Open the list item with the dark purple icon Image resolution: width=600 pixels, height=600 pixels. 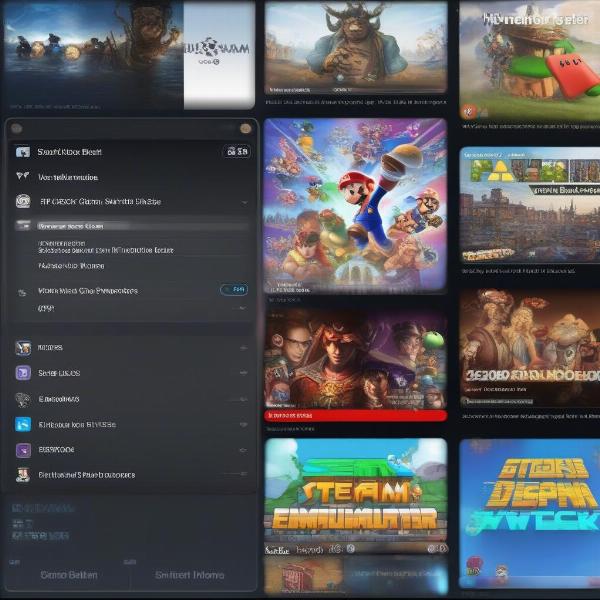tap(131, 450)
